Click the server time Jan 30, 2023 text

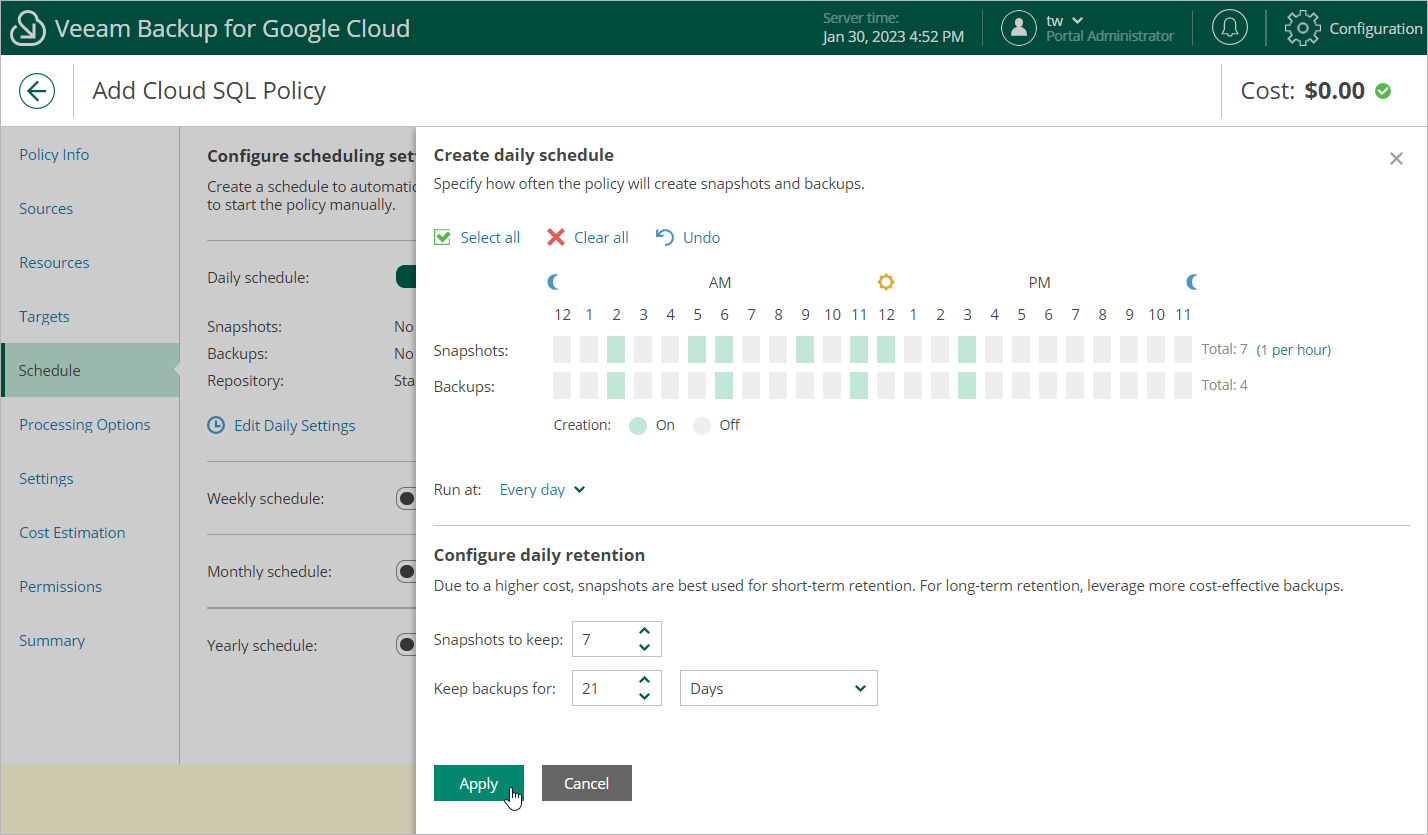894,36
